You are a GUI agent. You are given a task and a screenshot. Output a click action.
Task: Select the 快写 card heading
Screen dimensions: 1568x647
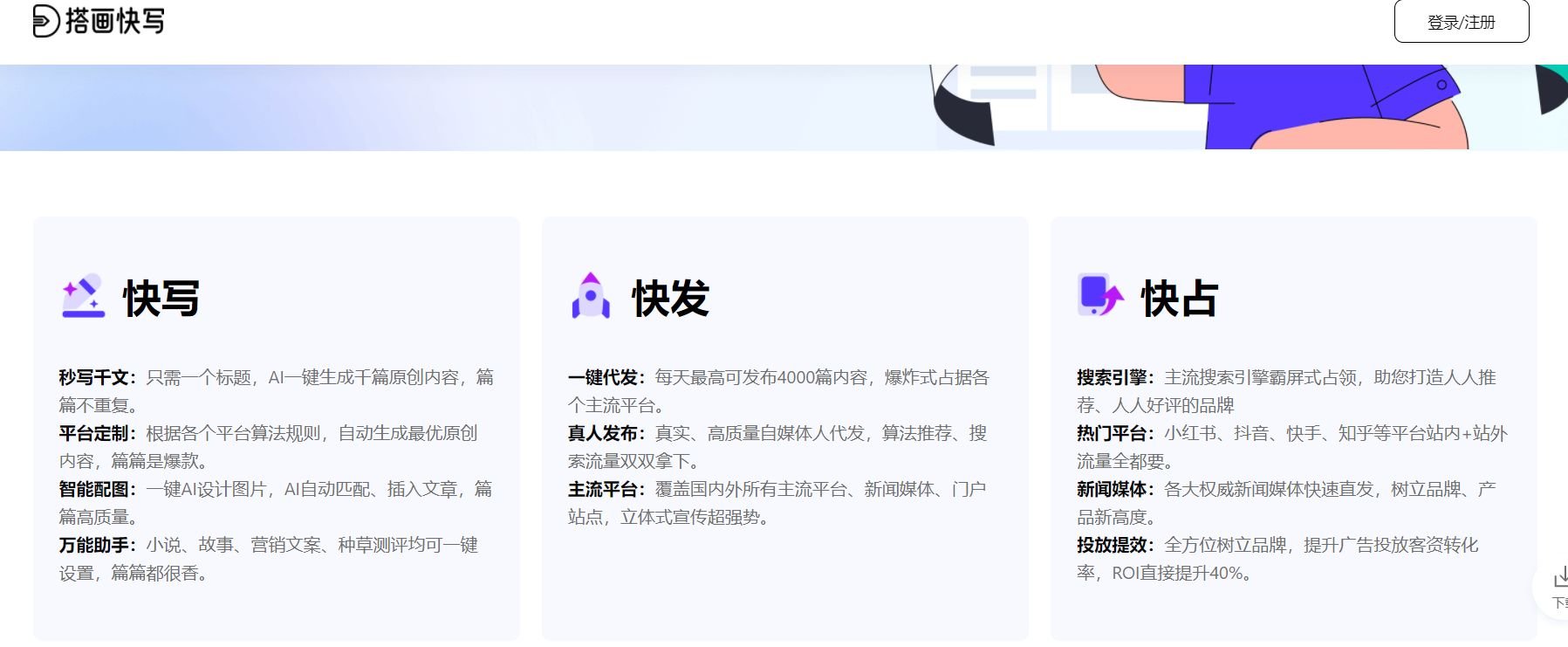(x=161, y=299)
